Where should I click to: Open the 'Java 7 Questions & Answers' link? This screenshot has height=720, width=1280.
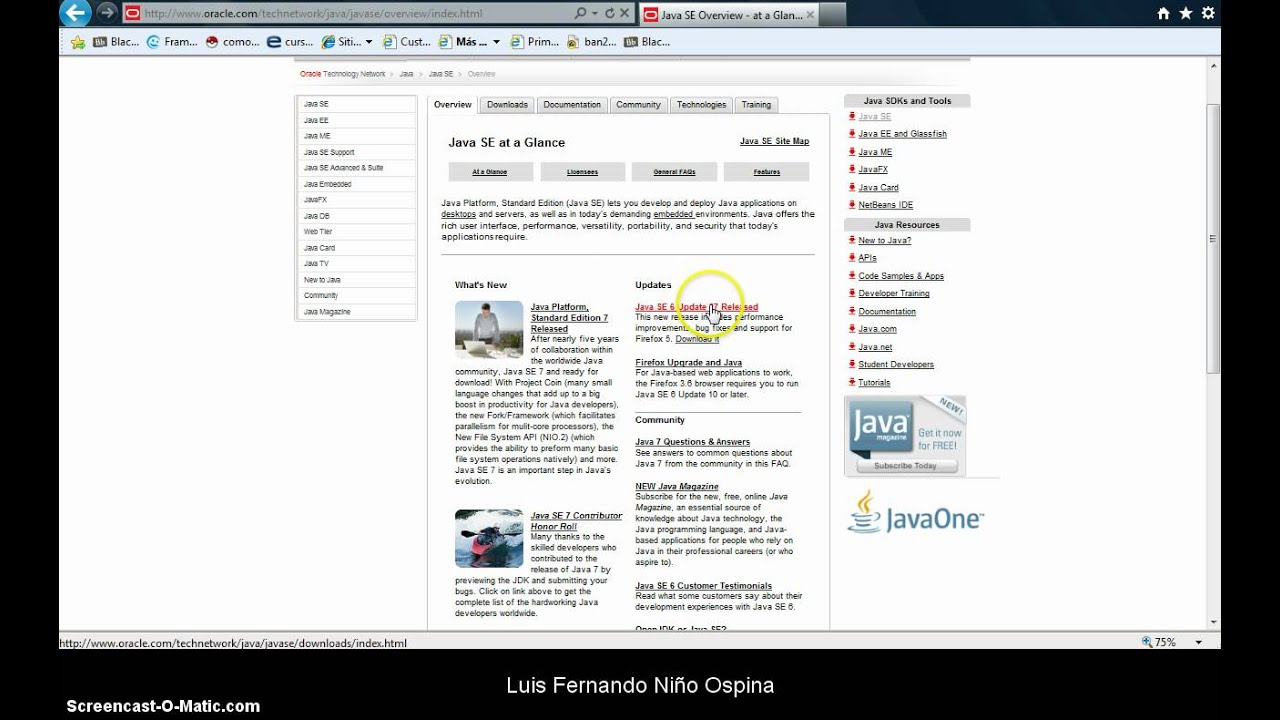pyautogui.click(x=692, y=442)
